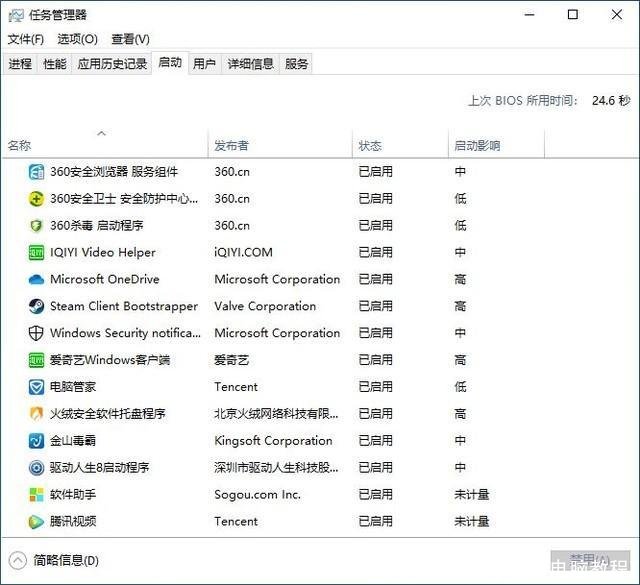640x585 pixels.
Task: Open the 选项(O) menu
Action: coord(77,39)
